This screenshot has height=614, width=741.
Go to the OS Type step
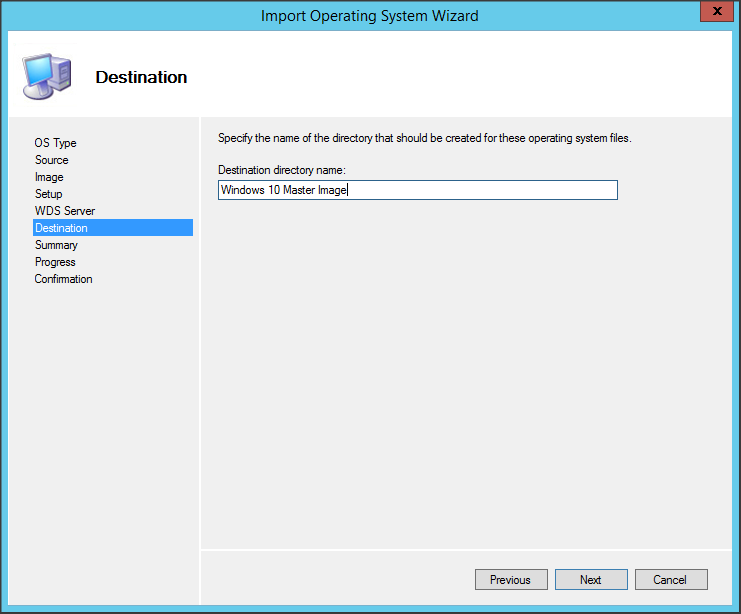coord(55,143)
